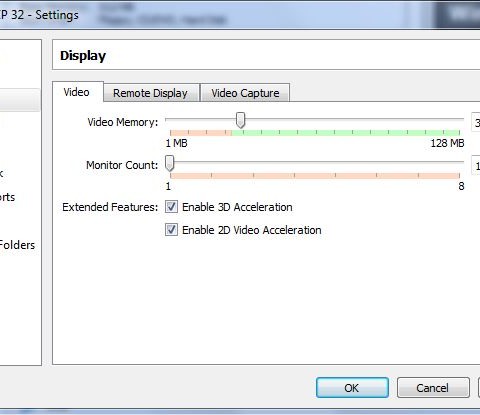Grab the Video Memory slider handle

(240, 120)
